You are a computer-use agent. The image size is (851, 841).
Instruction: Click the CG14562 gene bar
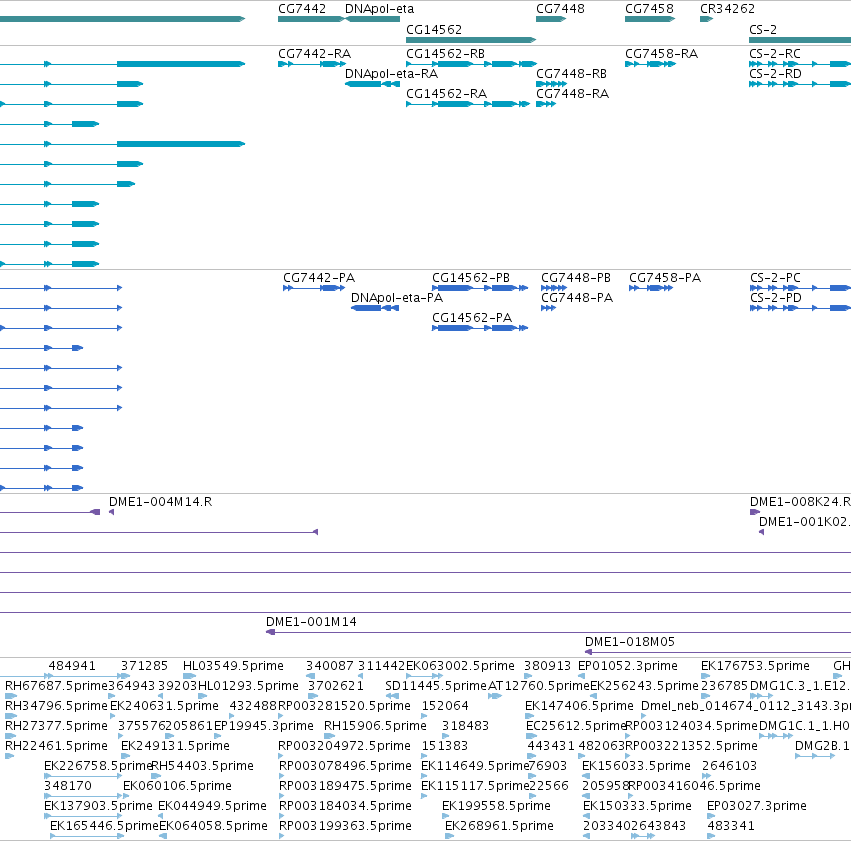(471, 40)
